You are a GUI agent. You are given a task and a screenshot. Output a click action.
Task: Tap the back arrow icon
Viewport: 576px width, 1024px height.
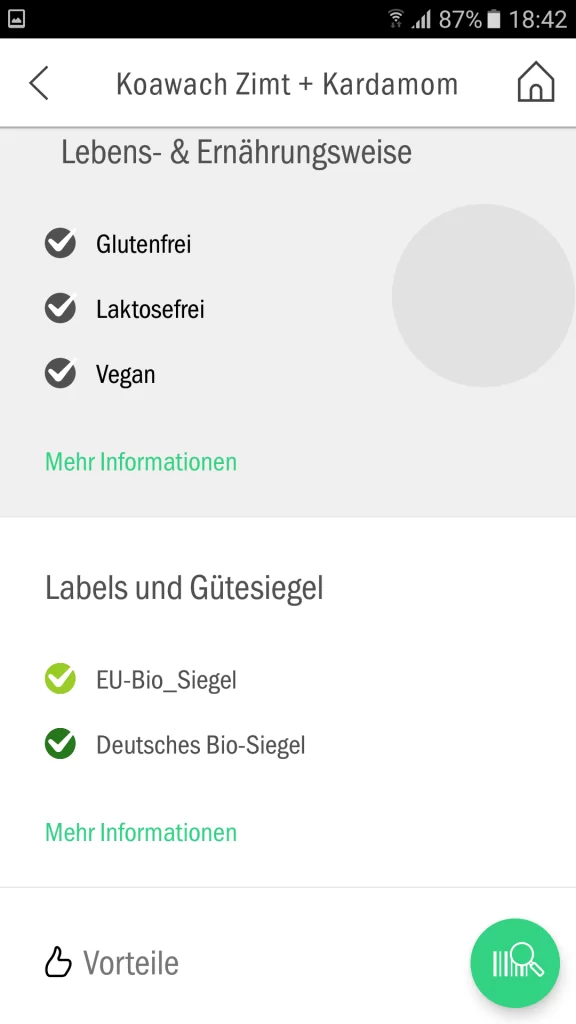click(39, 84)
